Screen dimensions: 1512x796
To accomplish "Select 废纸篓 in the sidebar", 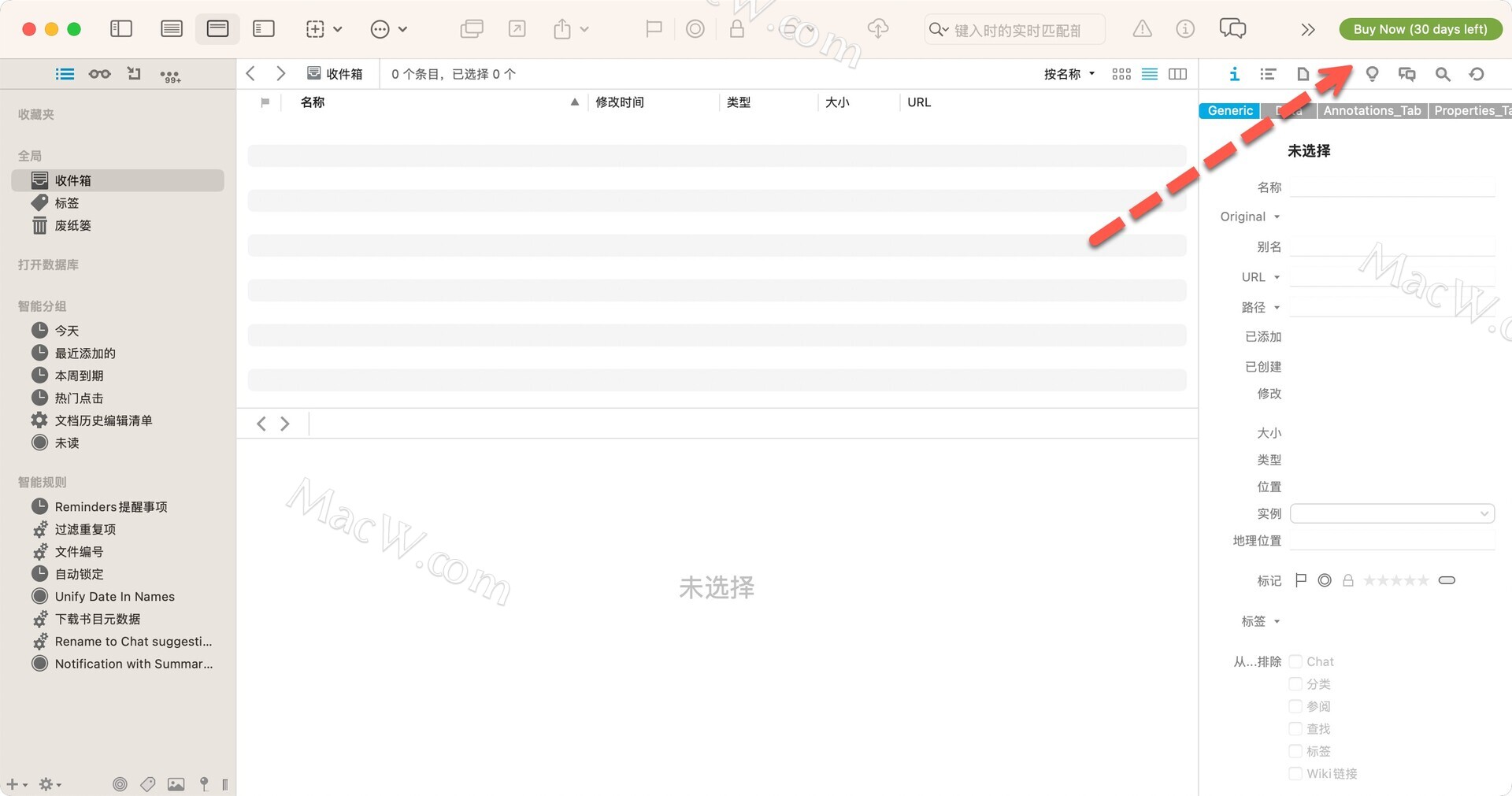I will click(x=72, y=226).
